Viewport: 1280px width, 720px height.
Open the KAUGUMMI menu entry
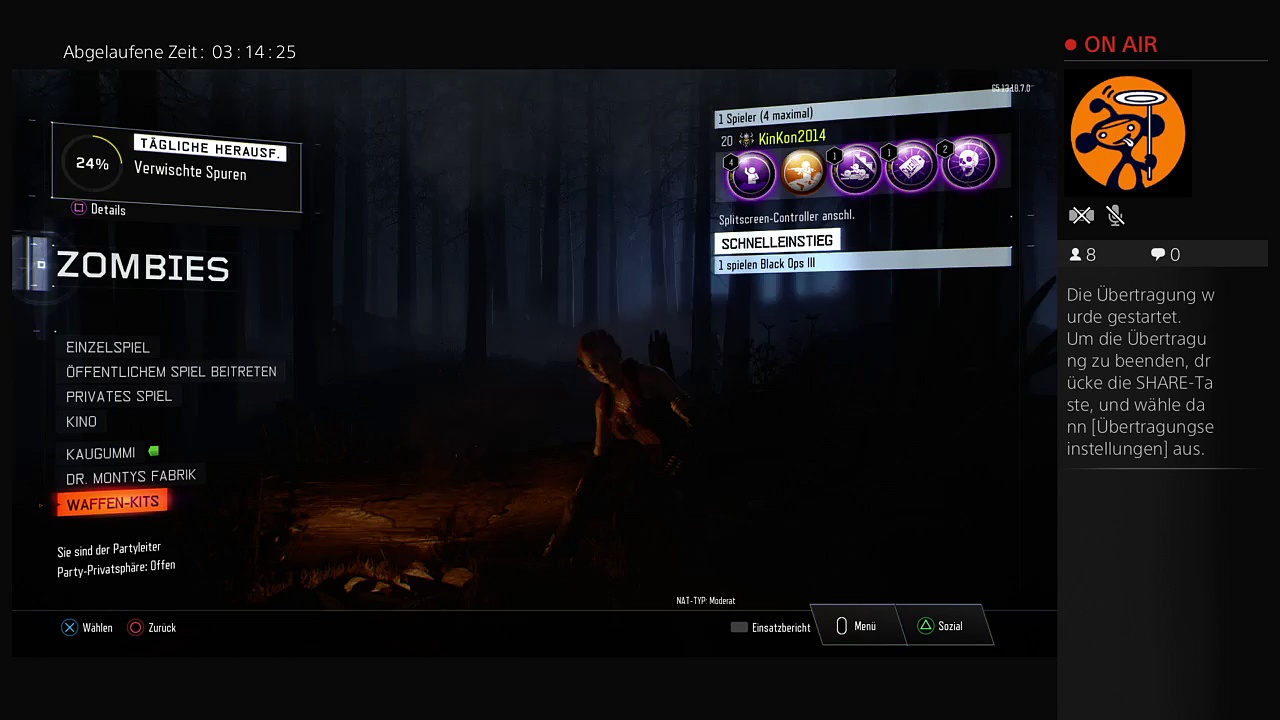click(100, 453)
